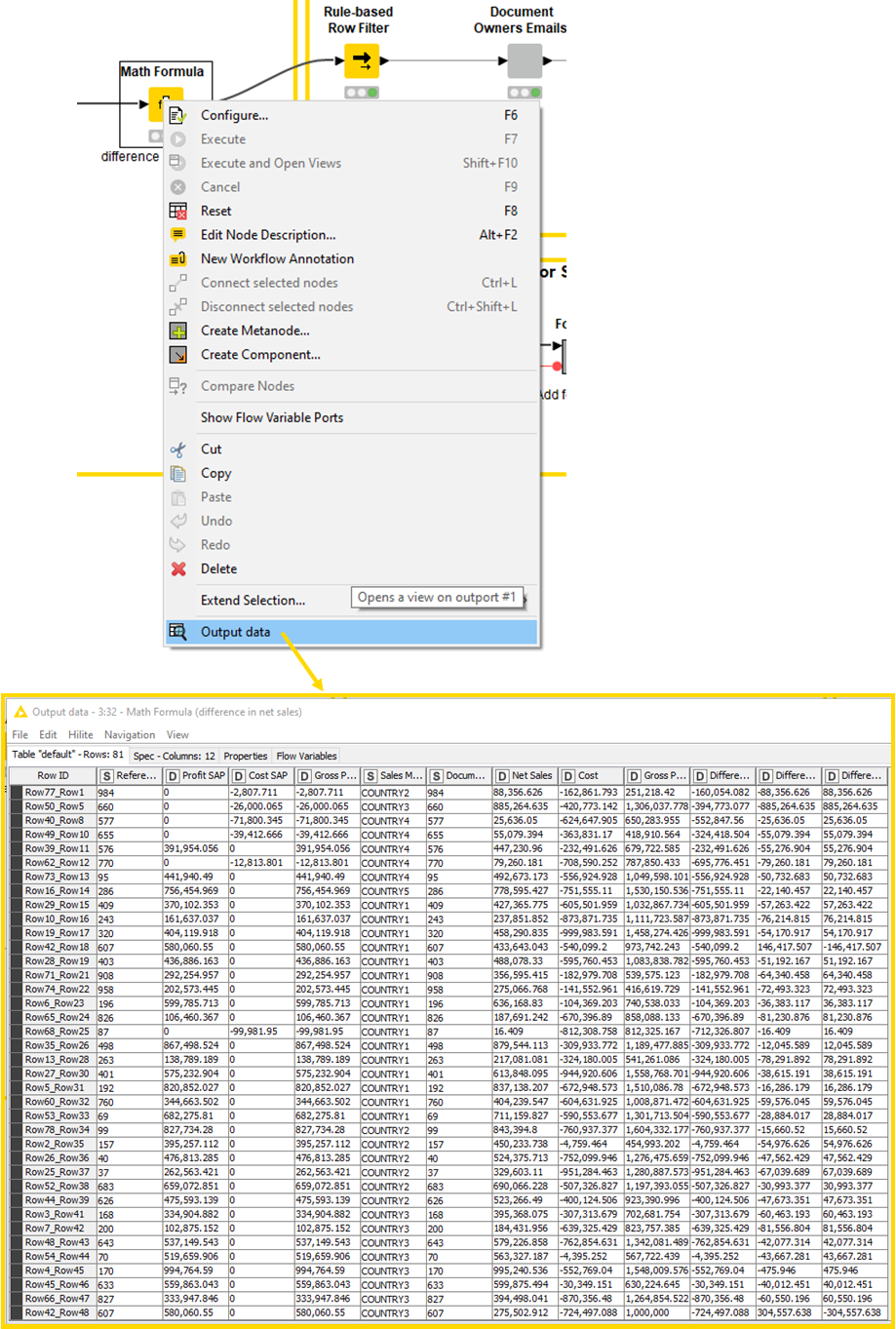This screenshot has height=1329, width=896.
Task: Click the Configure gear-check icon in context menu
Action: click(177, 115)
